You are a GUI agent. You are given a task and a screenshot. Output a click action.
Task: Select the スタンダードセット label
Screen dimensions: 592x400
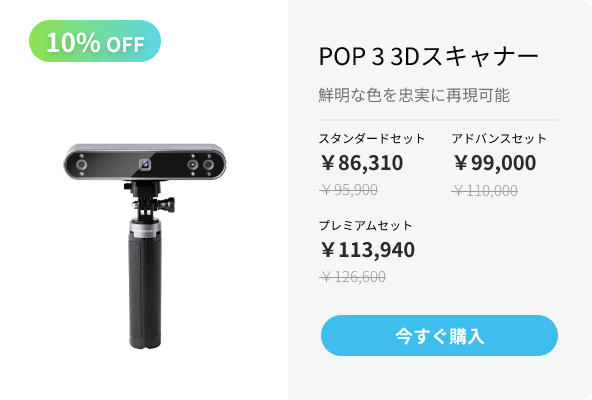click(372, 139)
